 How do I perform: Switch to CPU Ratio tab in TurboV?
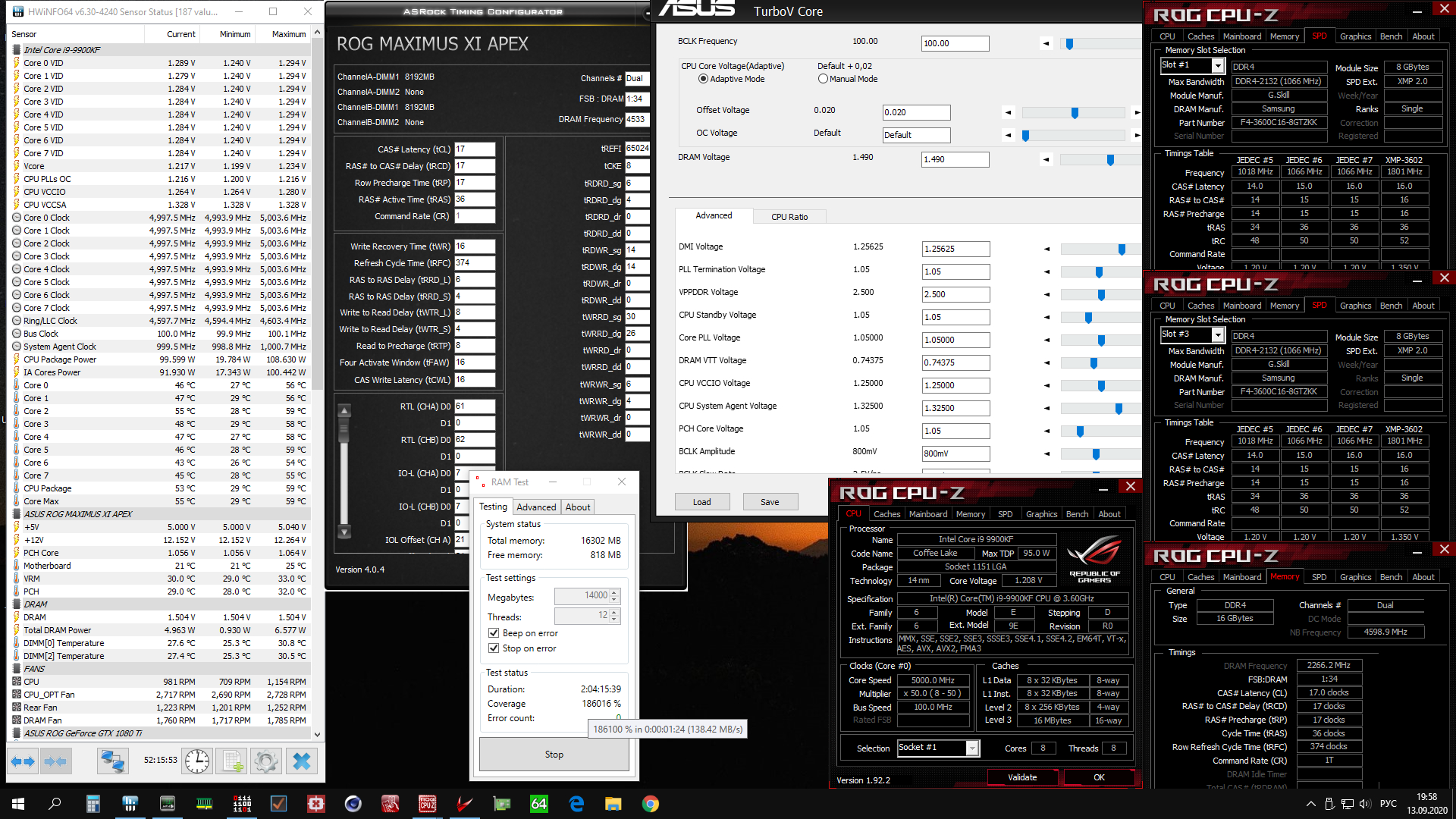[x=789, y=217]
